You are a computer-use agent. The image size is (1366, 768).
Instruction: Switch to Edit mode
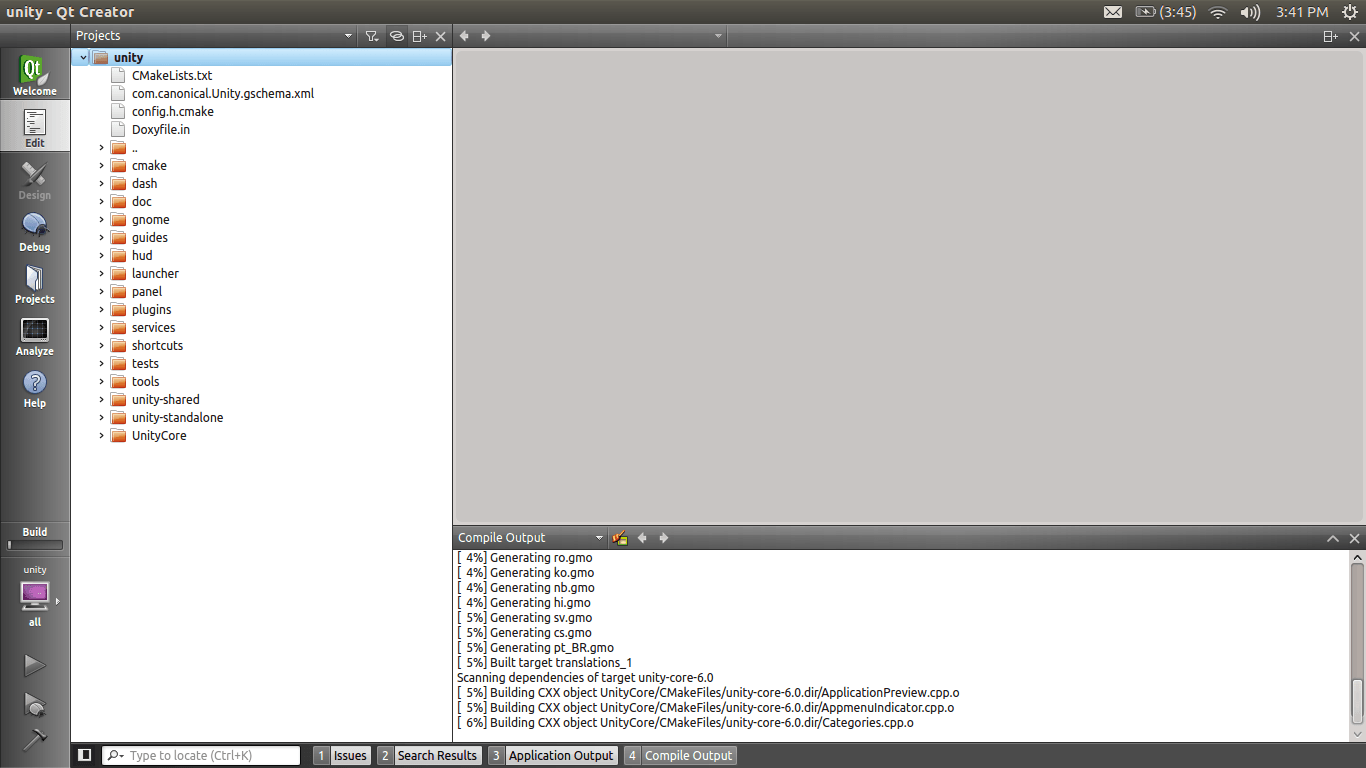(x=35, y=127)
